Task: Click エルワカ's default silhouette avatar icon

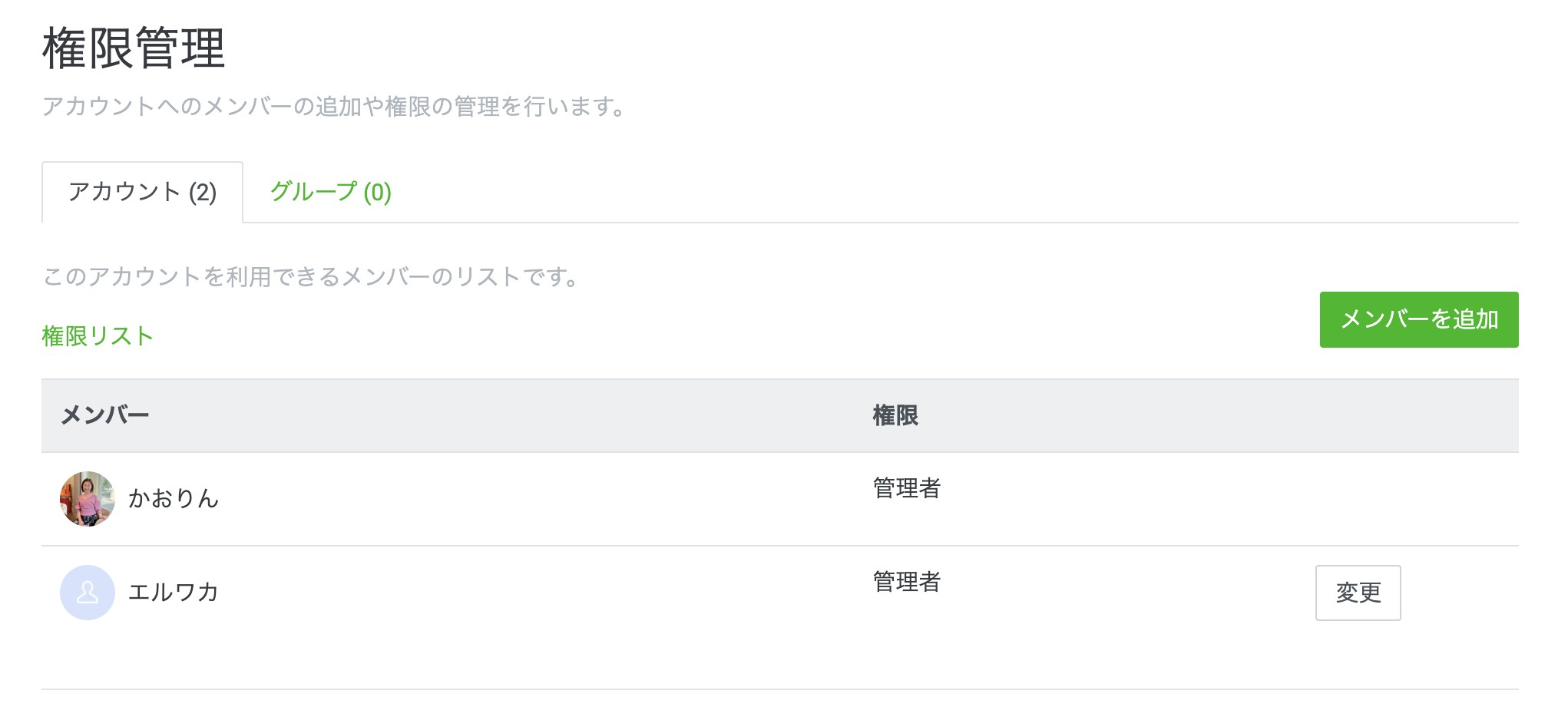Action: click(88, 593)
